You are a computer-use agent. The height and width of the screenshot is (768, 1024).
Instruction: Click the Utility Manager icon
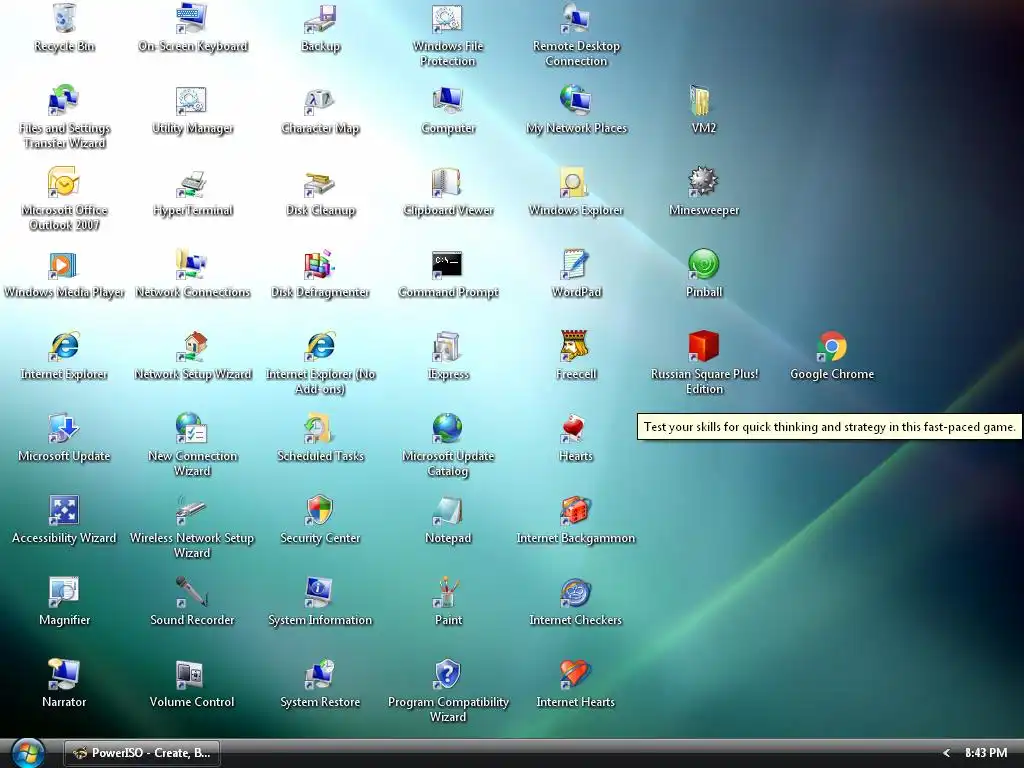click(192, 100)
